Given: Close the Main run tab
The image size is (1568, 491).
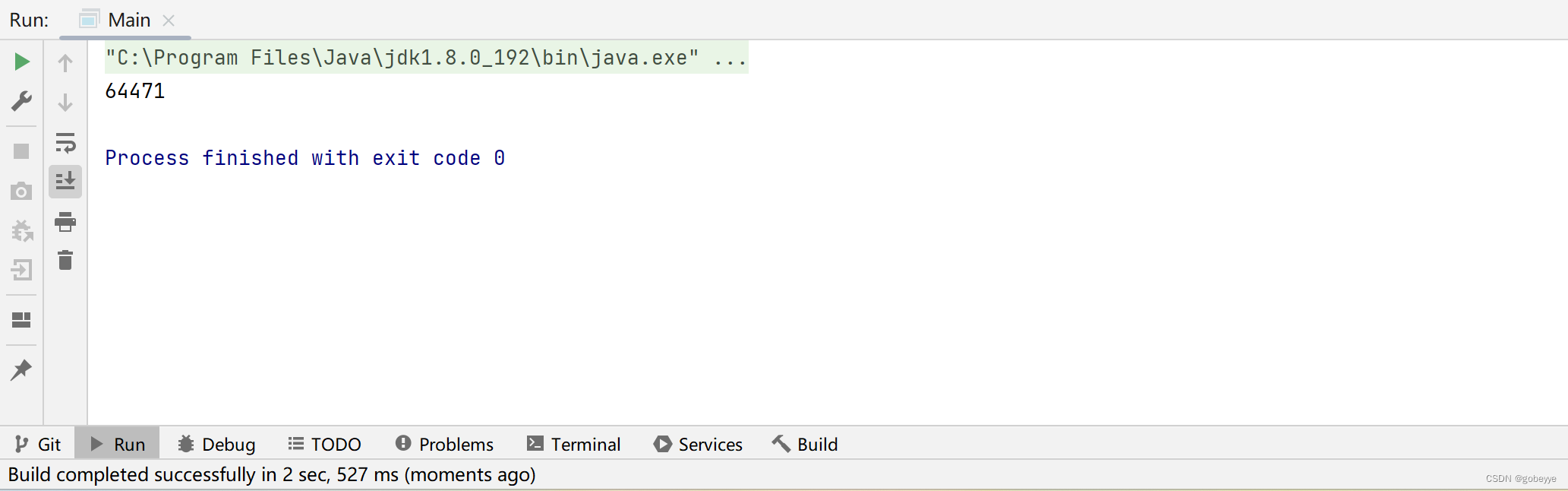Looking at the screenshot, I should tap(169, 21).
